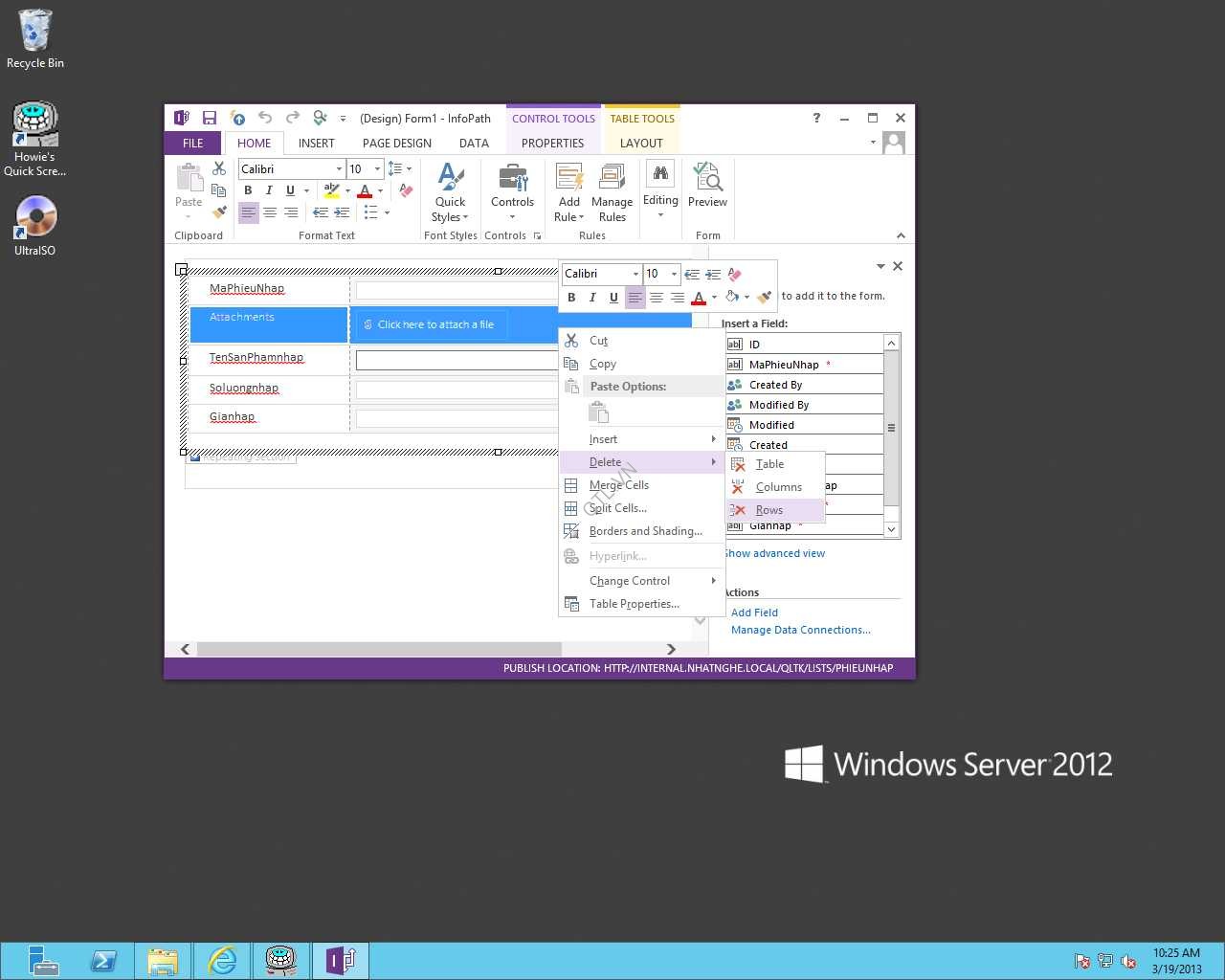Screen dimensions: 1225x980
Task: Toggle Bold in the floating mini toolbar
Action: pos(571,298)
